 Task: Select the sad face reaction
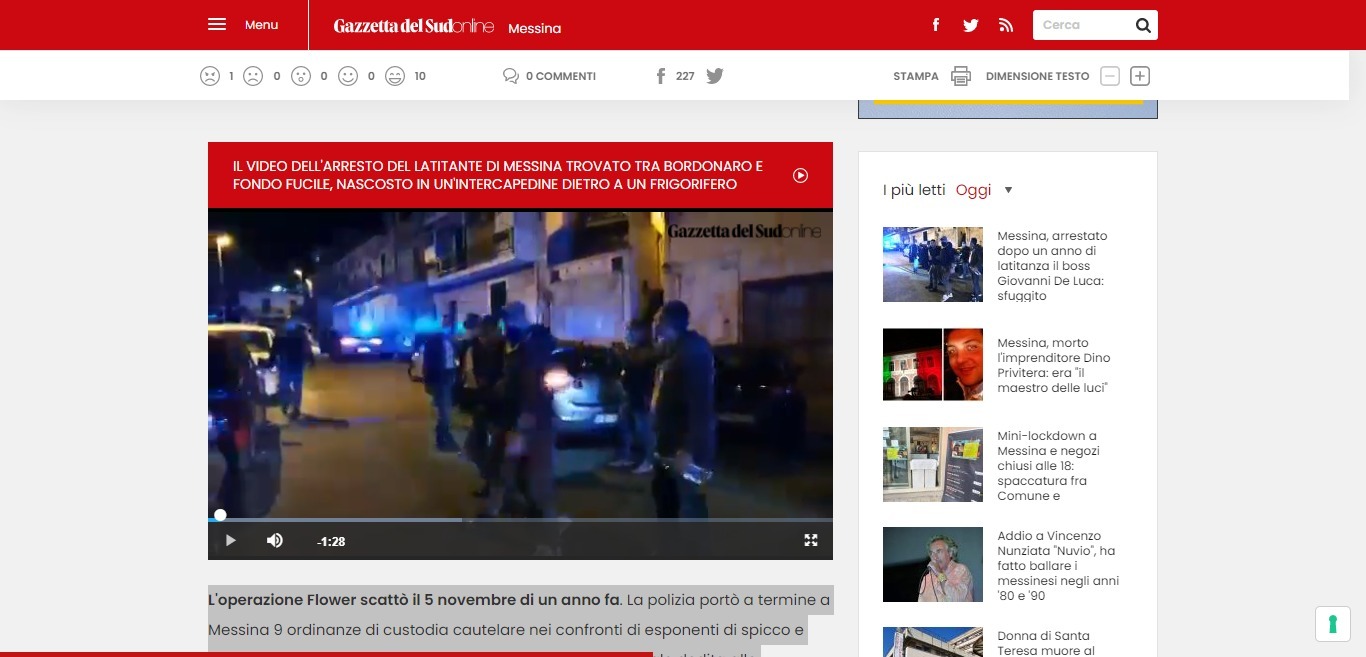tap(253, 76)
